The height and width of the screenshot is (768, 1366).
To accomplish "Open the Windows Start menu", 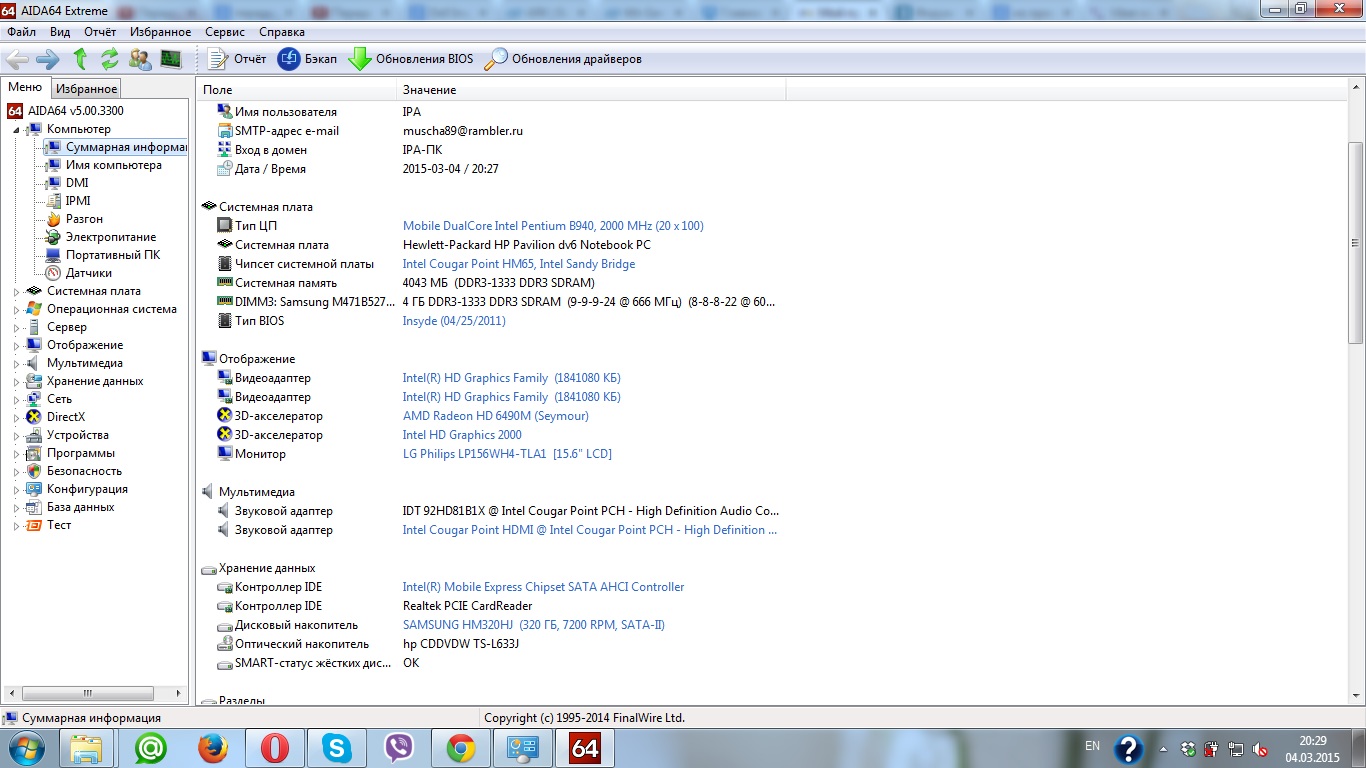I will (27, 748).
